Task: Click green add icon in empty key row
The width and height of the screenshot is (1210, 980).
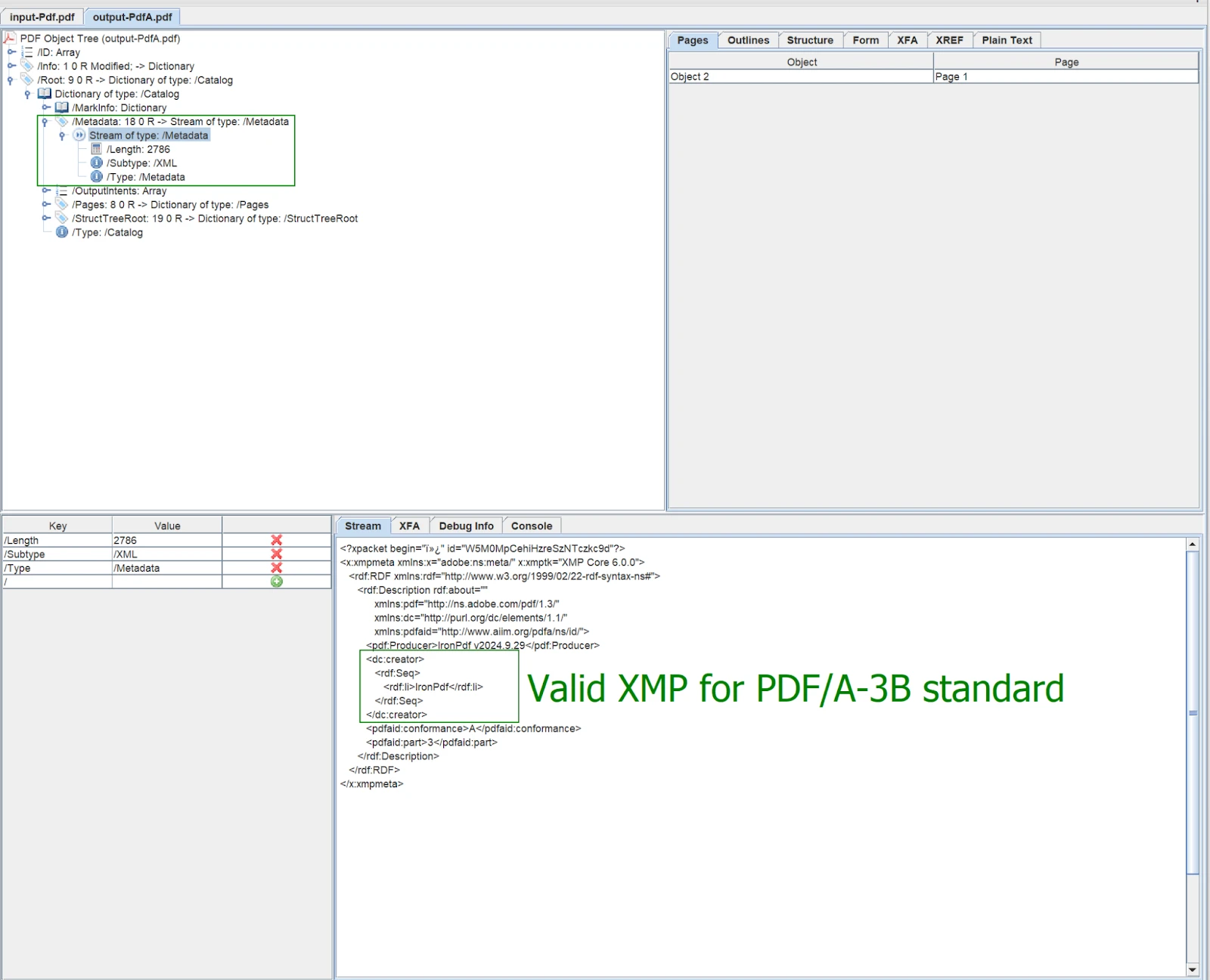Action: [276, 581]
